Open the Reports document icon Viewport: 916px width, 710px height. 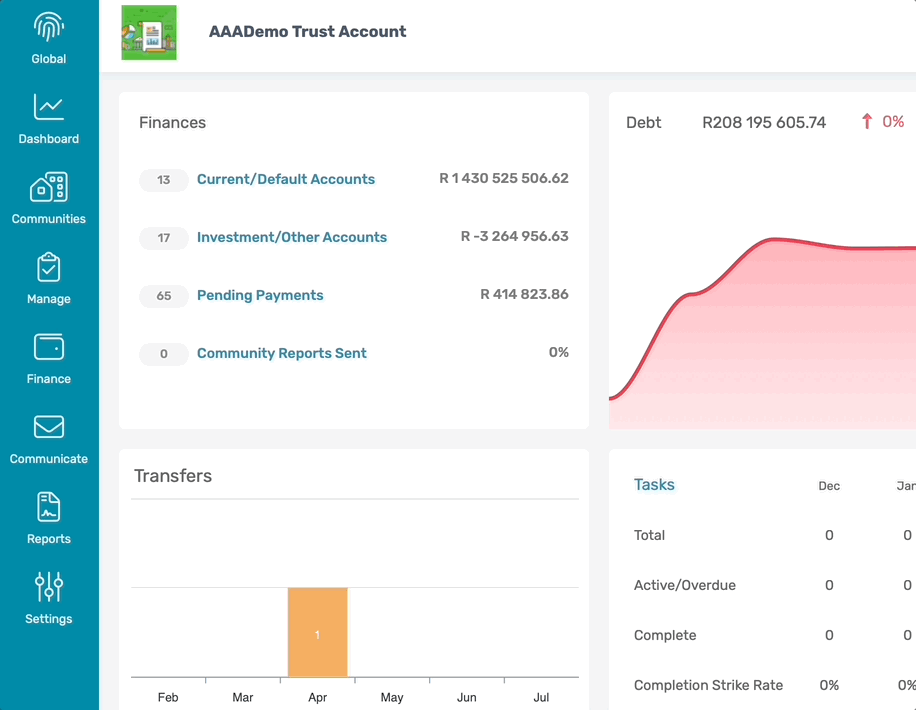click(48, 507)
